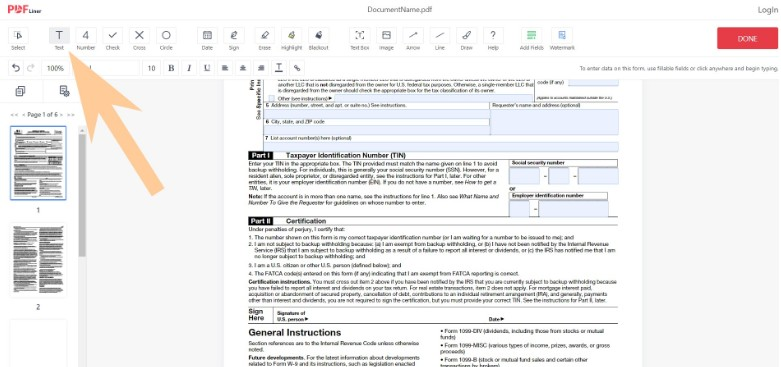Open the Sign tool
Viewport: 781px width, 367px height.
tap(234, 36)
